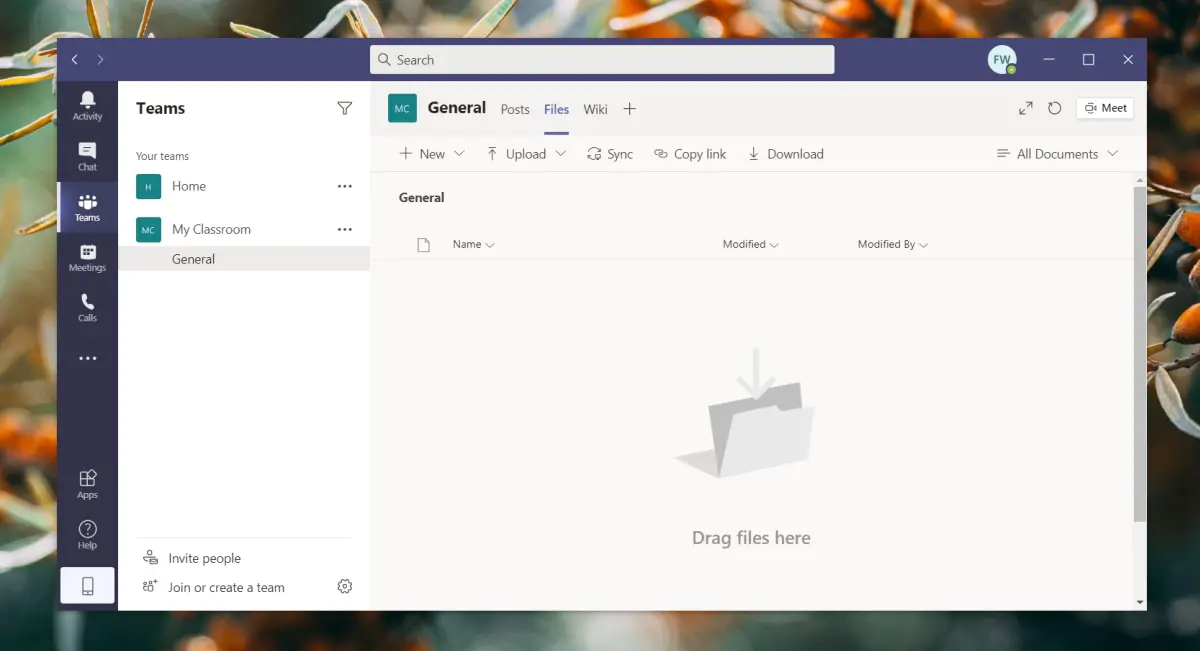The width and height of the screenshot is (1200, 651).
Task: Open the Meetings section
Action: click(x=87, y=257)
